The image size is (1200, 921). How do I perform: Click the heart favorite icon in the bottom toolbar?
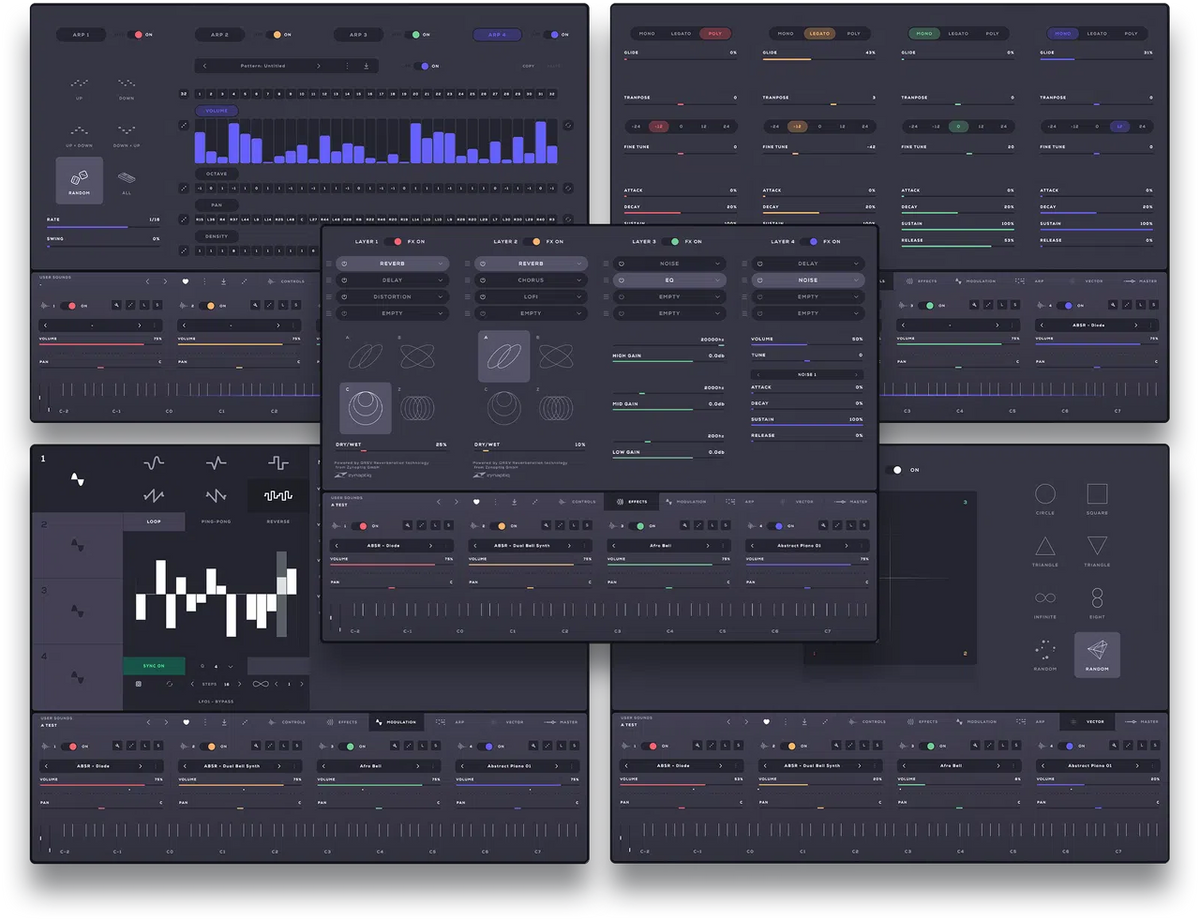(477, 501)
